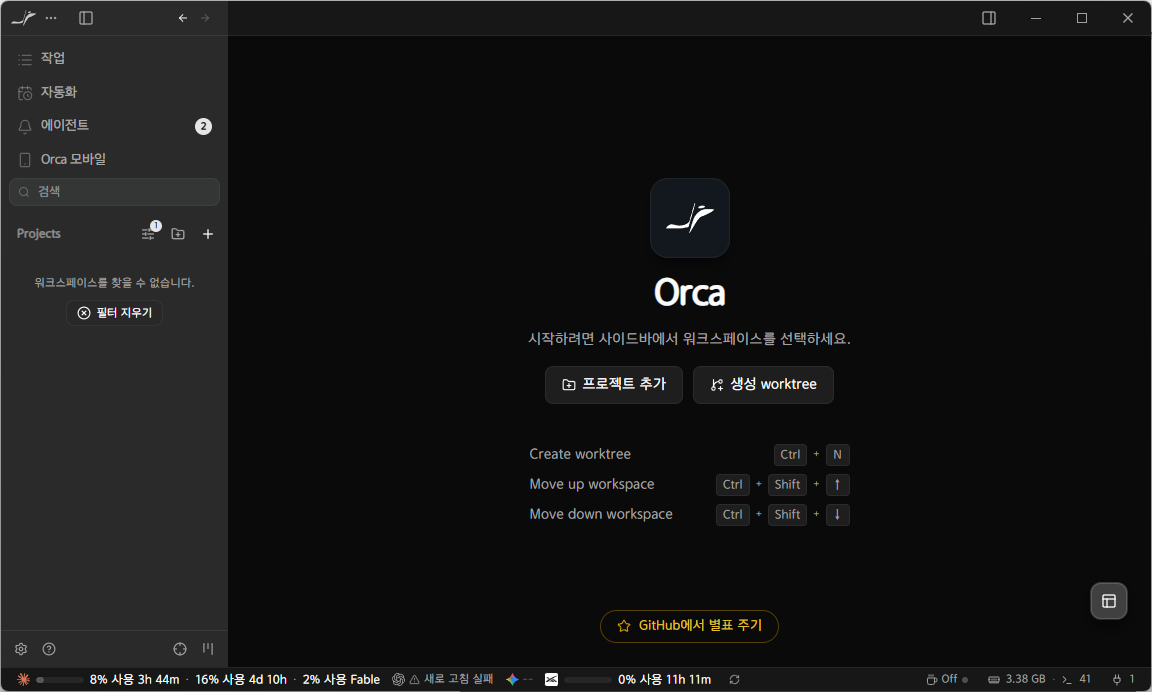Viewport: 1152px width, 692px height.
Task: Click the N key badge
Action: click(x=838, y=455)
